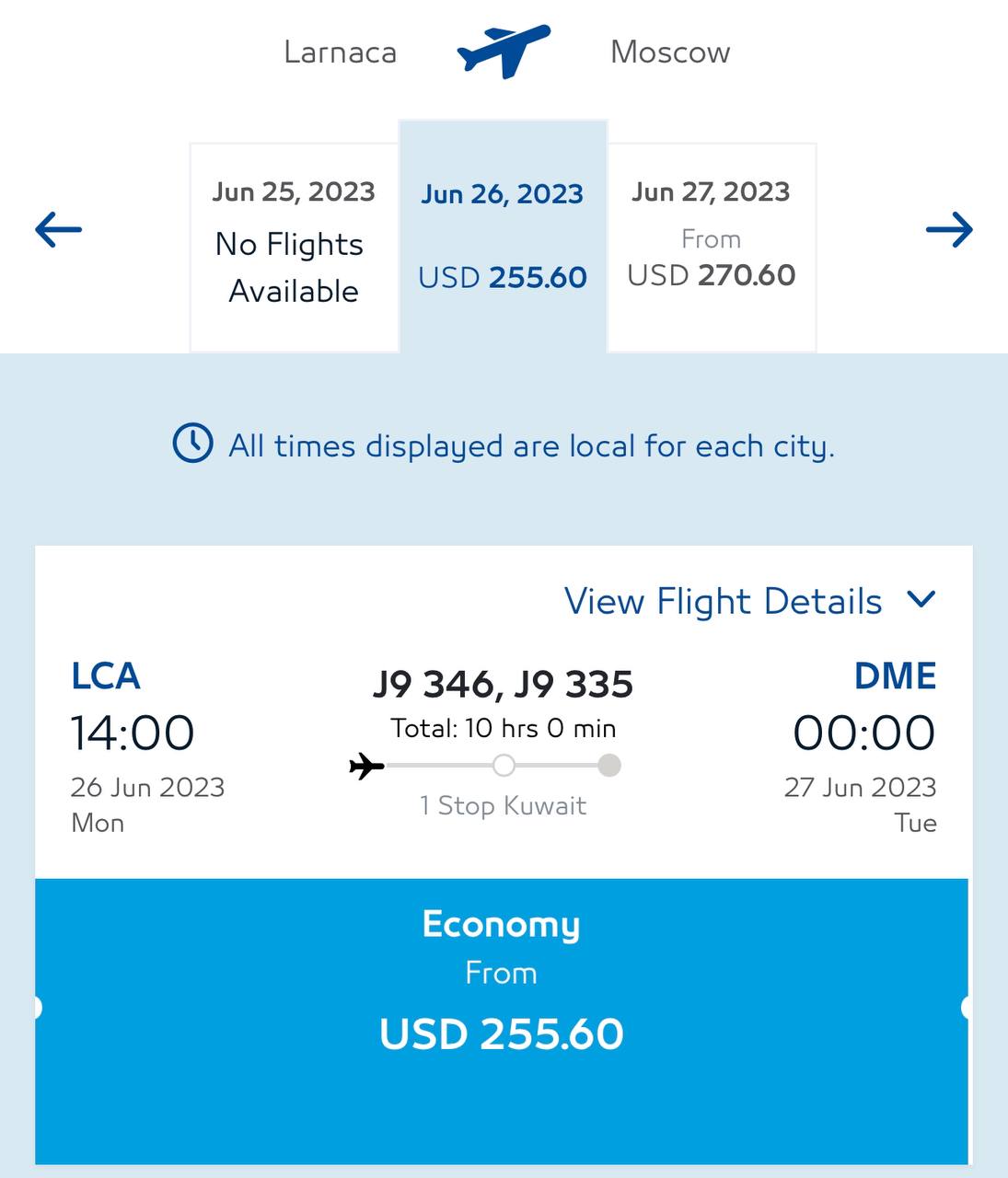Select the Jun 27, 2023 date tab

pos(712,247)
